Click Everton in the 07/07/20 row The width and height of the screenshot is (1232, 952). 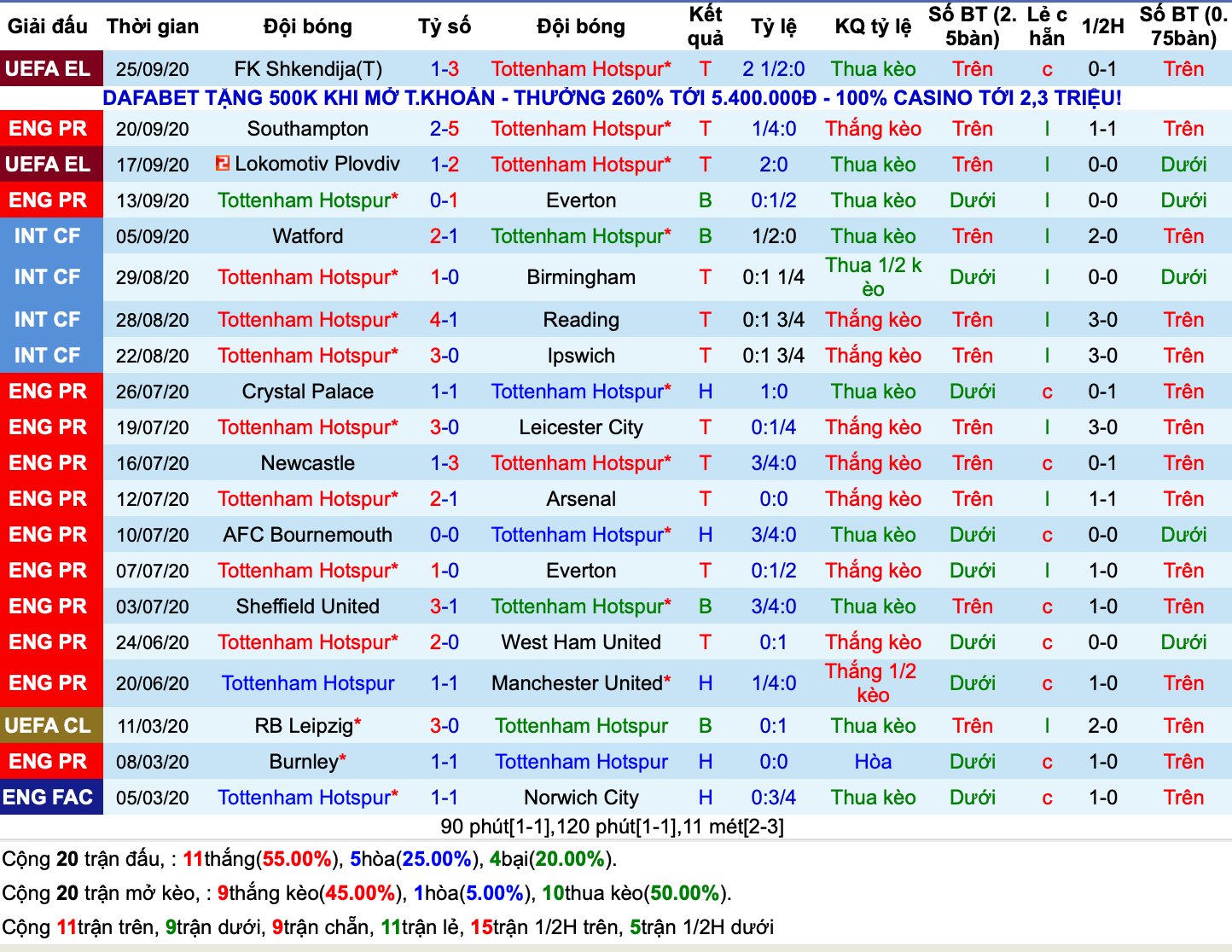tap(581, 571)
